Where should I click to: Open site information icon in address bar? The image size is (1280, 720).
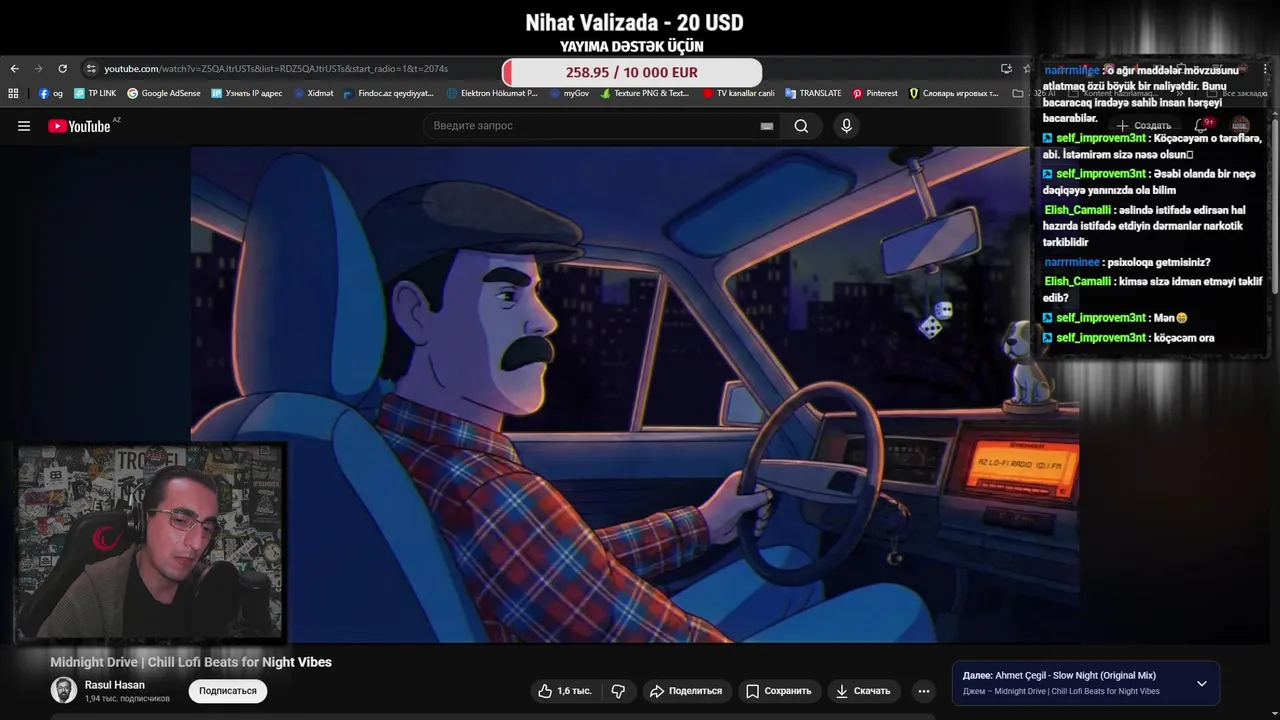pyautogui.click(x=91, y=69)
